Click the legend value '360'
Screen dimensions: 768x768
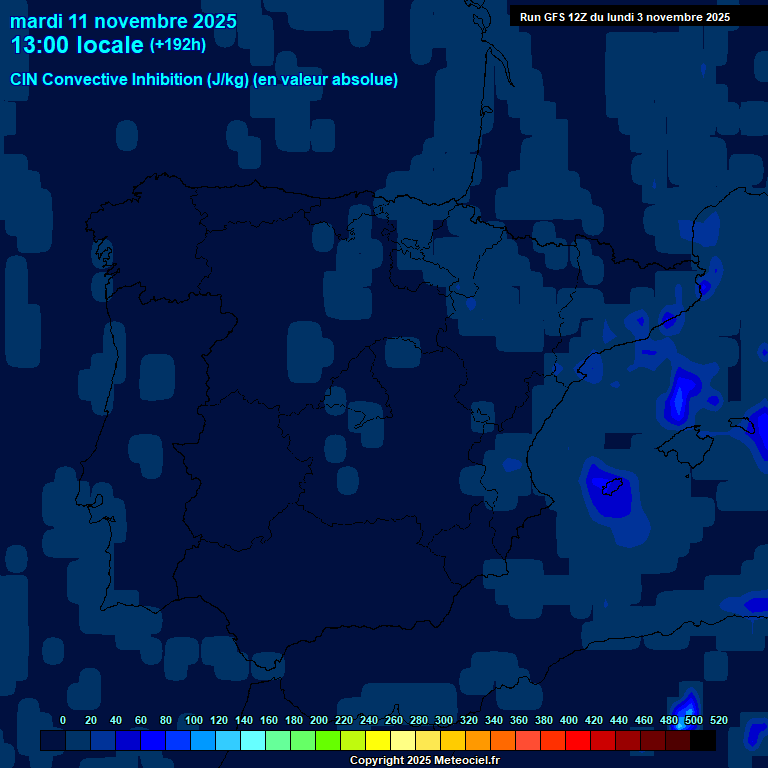[519, 720]
